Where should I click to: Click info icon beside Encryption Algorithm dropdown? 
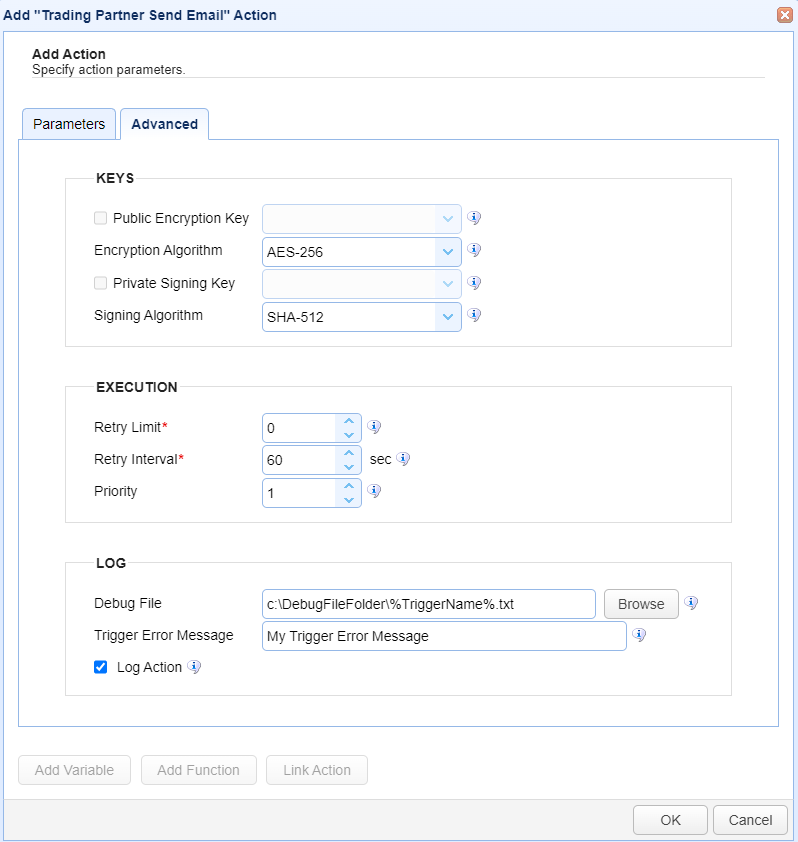[x=474, y=250]
